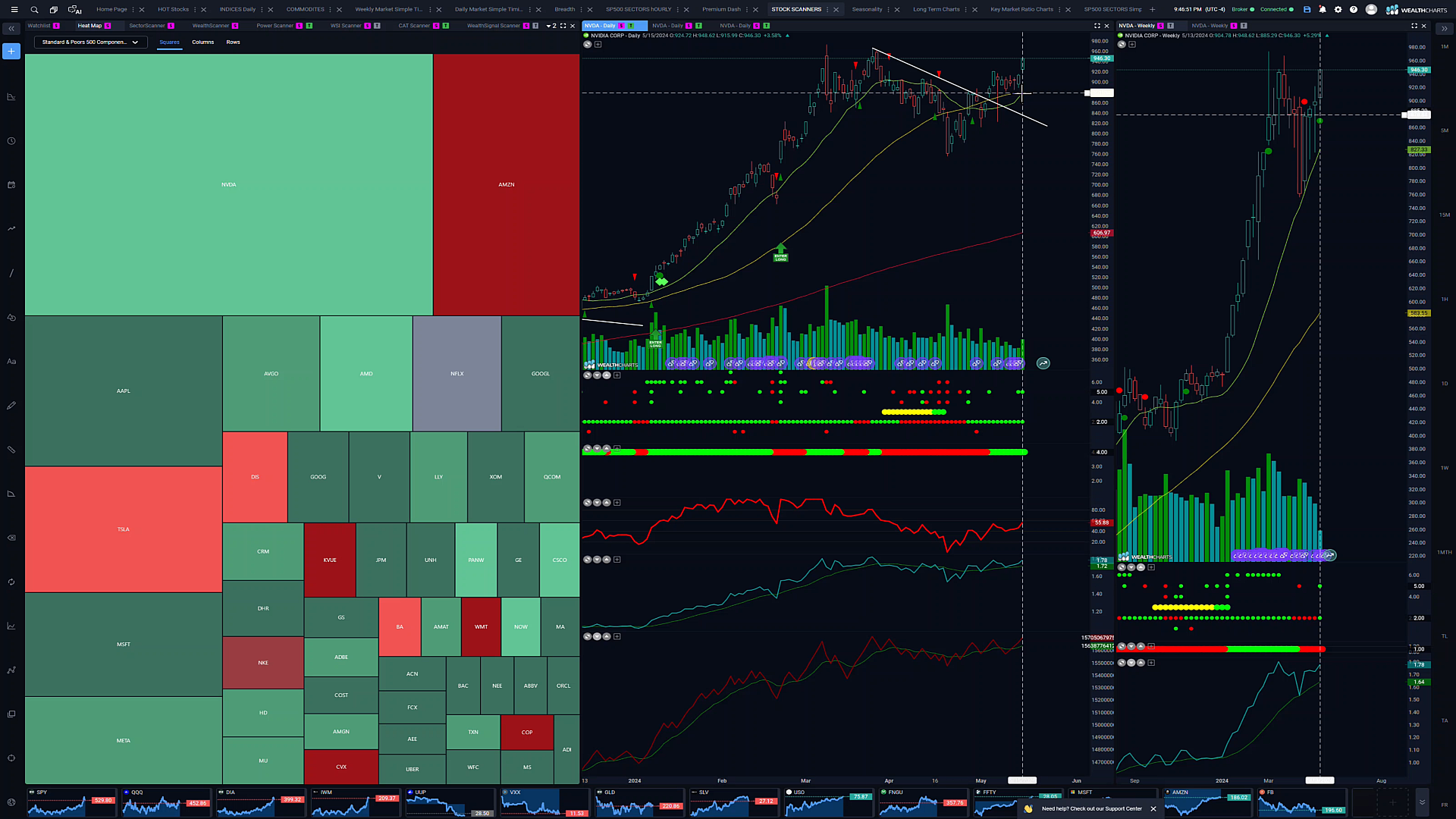Maximize the NVDA Weekly chart panel
1456x819 pixels.
1414,26
